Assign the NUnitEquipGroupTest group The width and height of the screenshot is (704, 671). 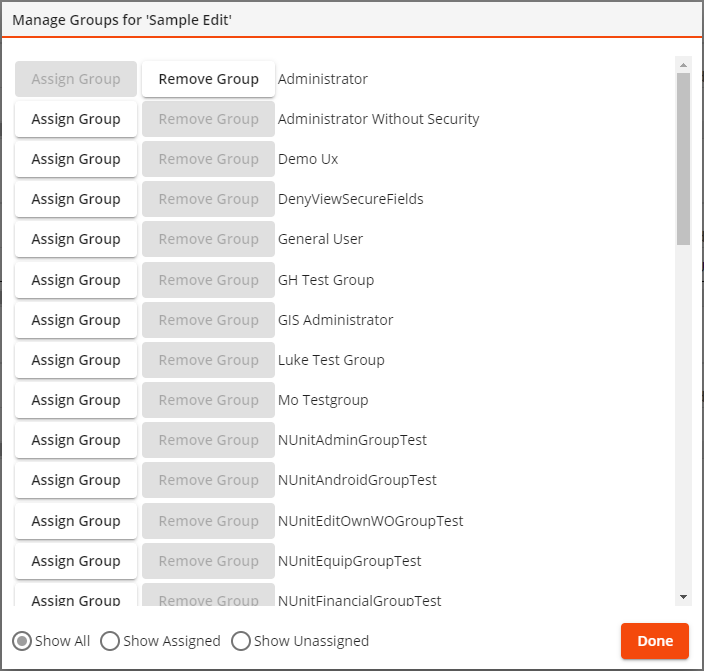click(76, 561)
